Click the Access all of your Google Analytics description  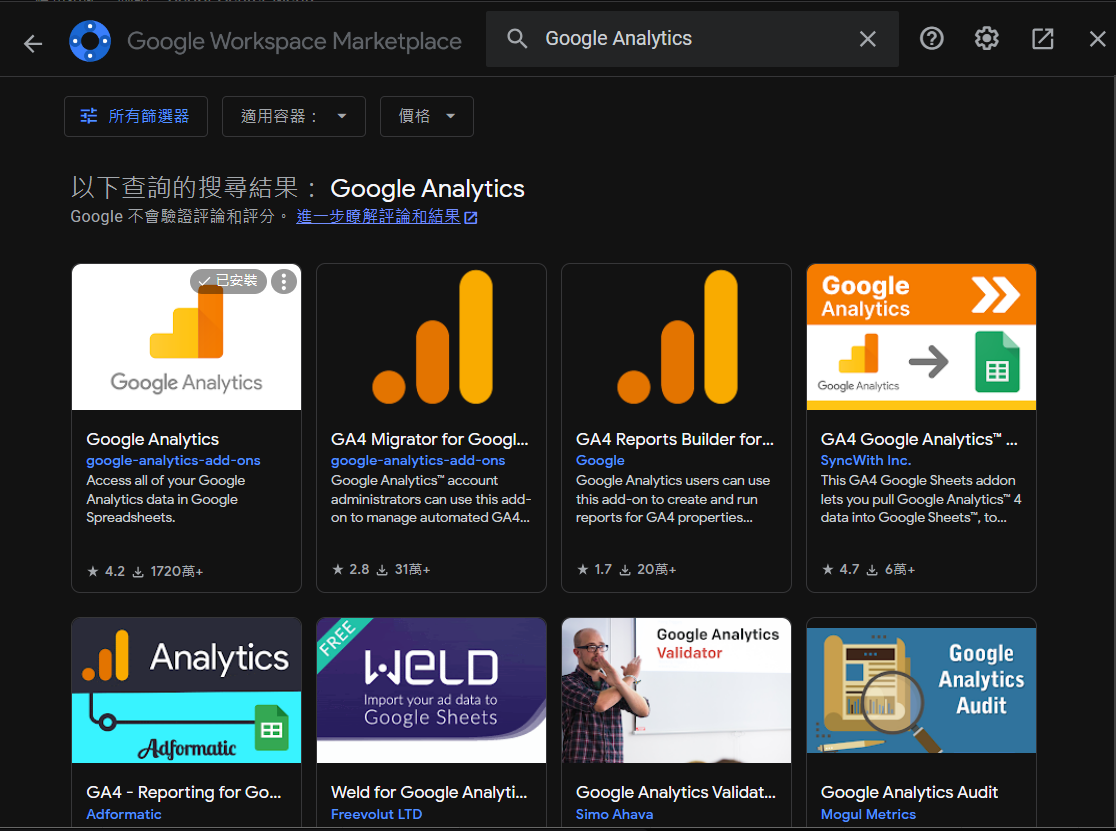pos(166,499)
